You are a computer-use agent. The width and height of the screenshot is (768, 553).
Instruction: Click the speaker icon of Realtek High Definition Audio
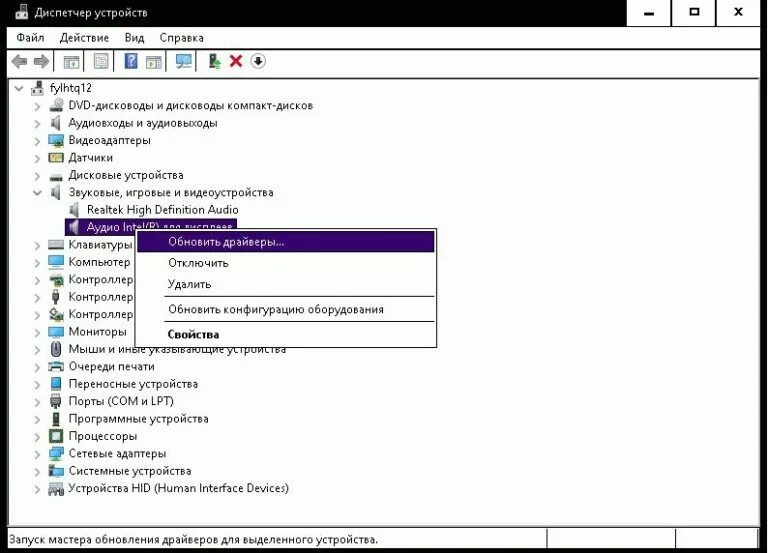click(x=74, y=210)
